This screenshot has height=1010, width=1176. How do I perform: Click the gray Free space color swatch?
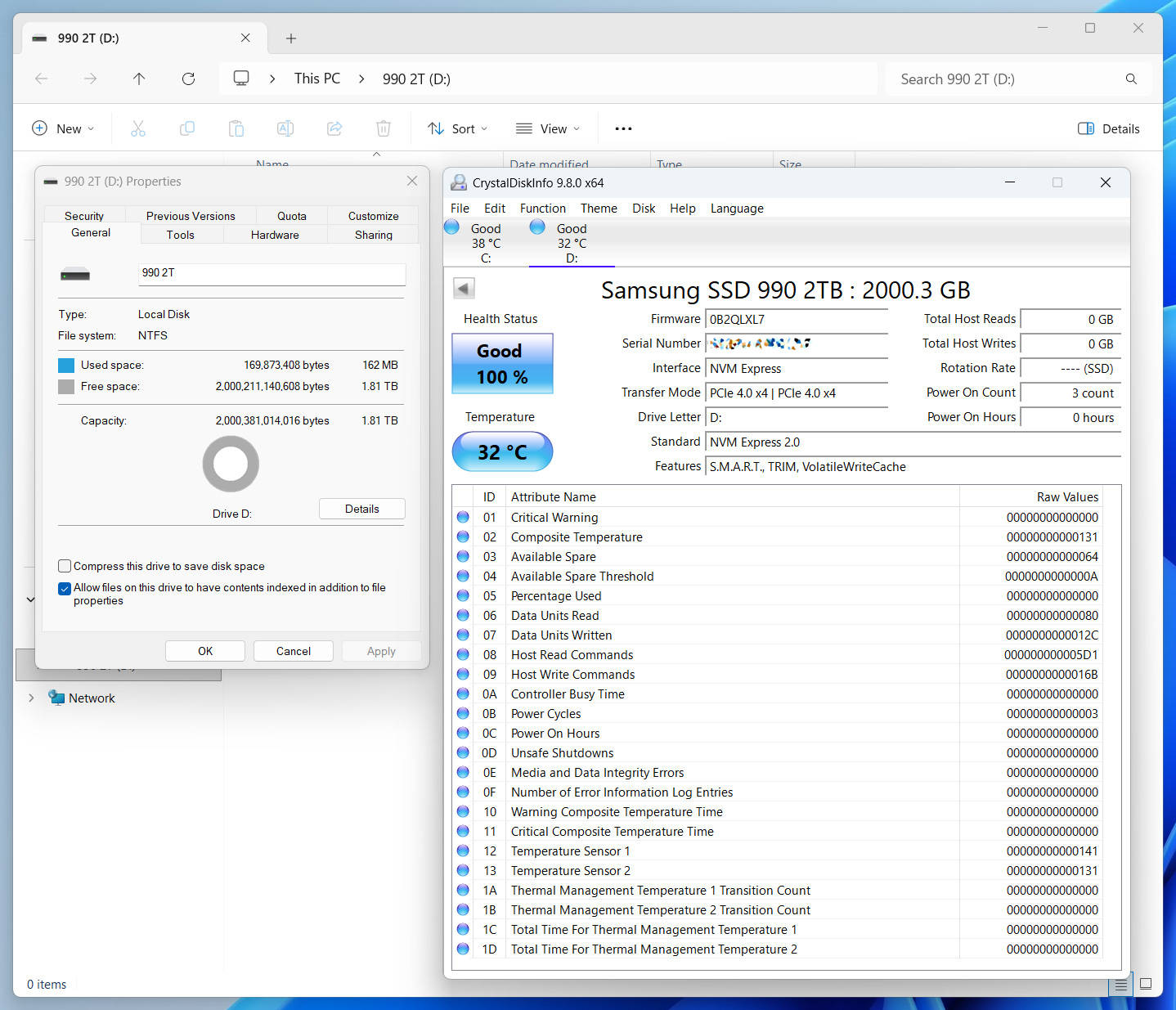coord(66,387)
